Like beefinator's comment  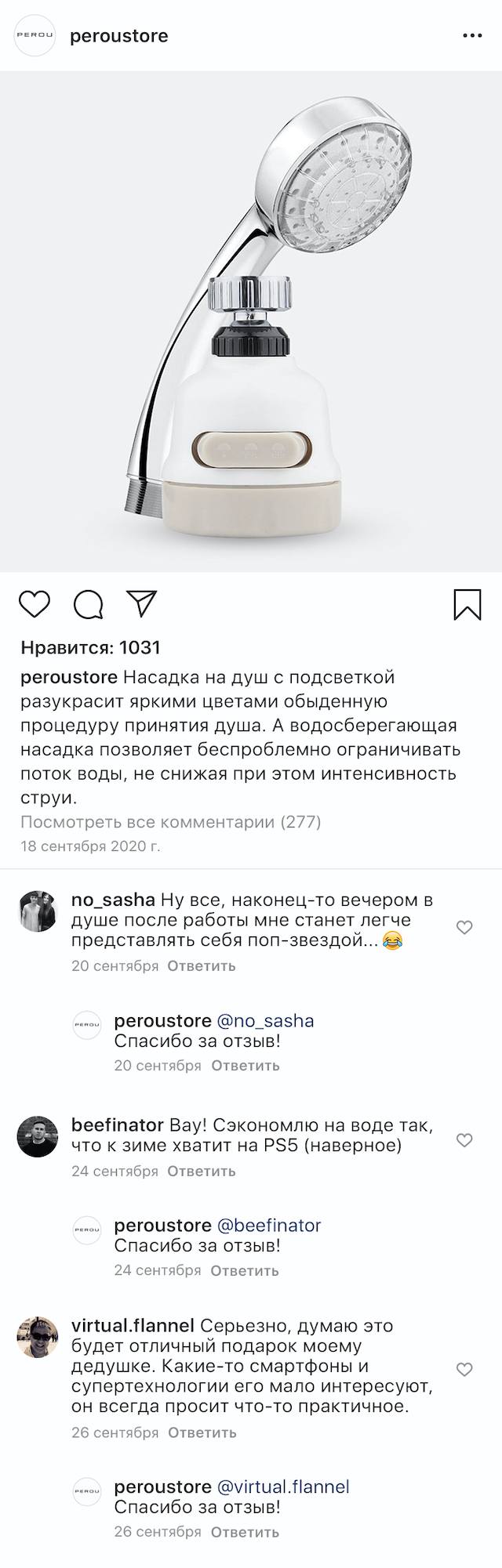click(464, 1140)
